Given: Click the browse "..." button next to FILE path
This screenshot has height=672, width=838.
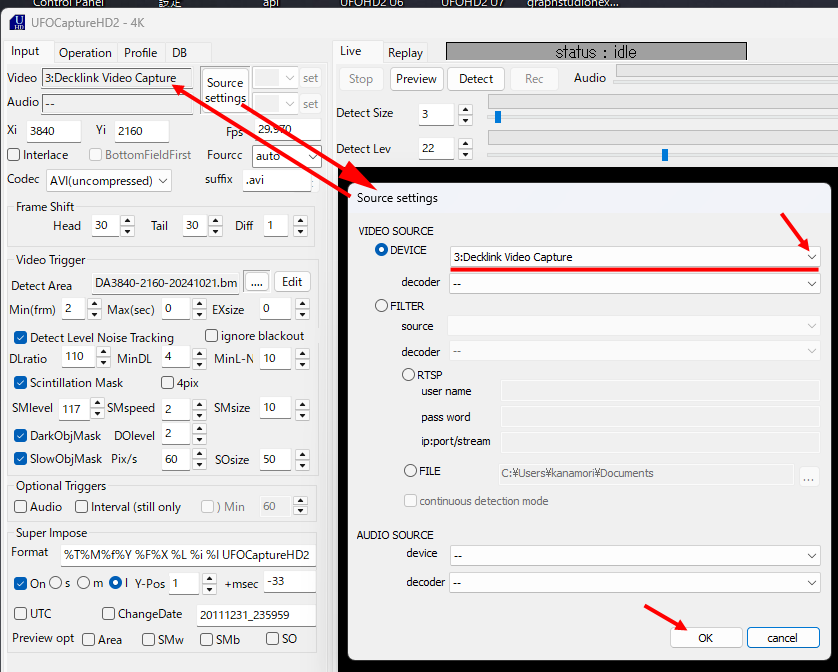Looking at the screenshot, I should click(809, 477).
